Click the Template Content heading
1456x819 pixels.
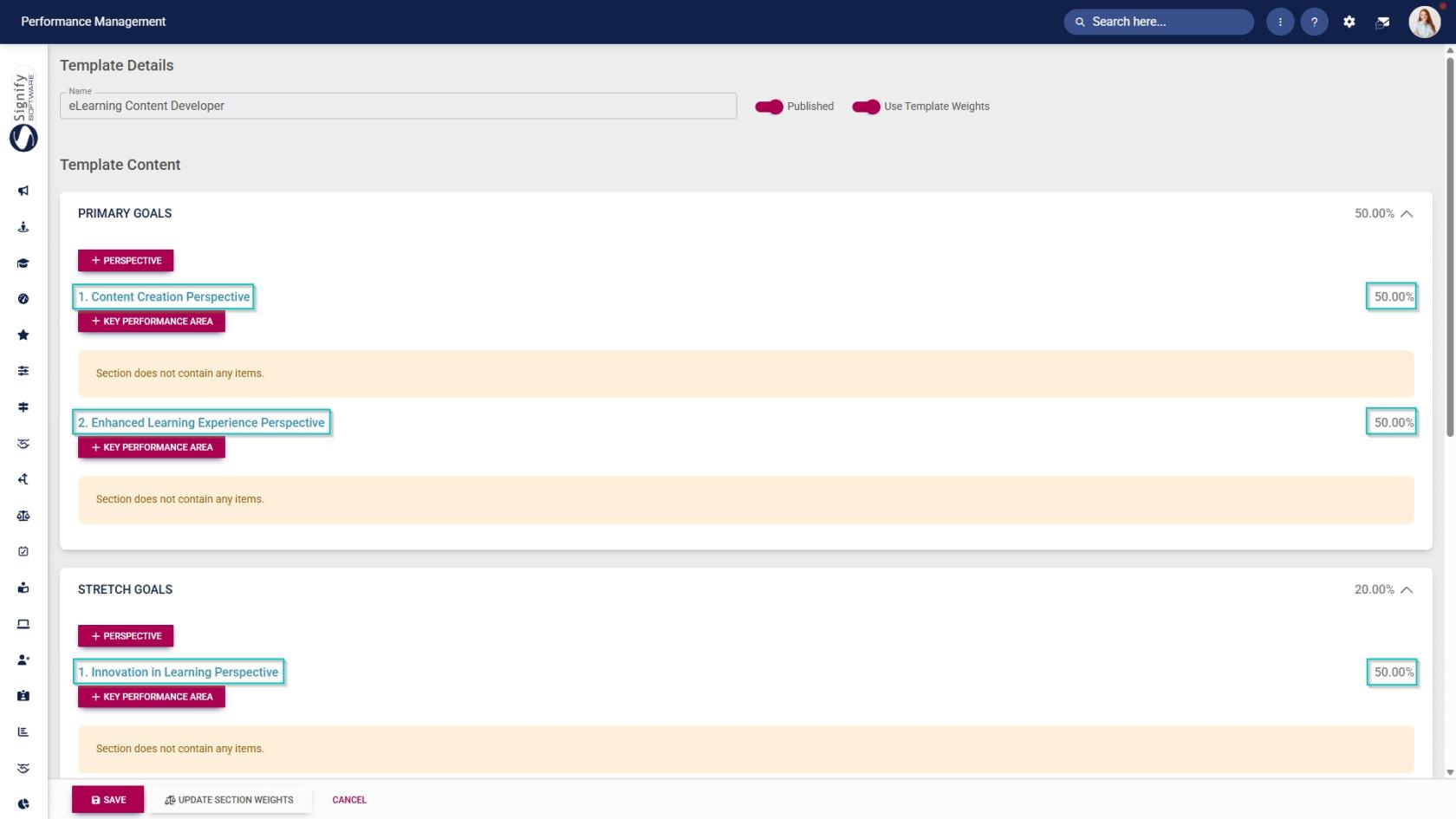[120, 165]
